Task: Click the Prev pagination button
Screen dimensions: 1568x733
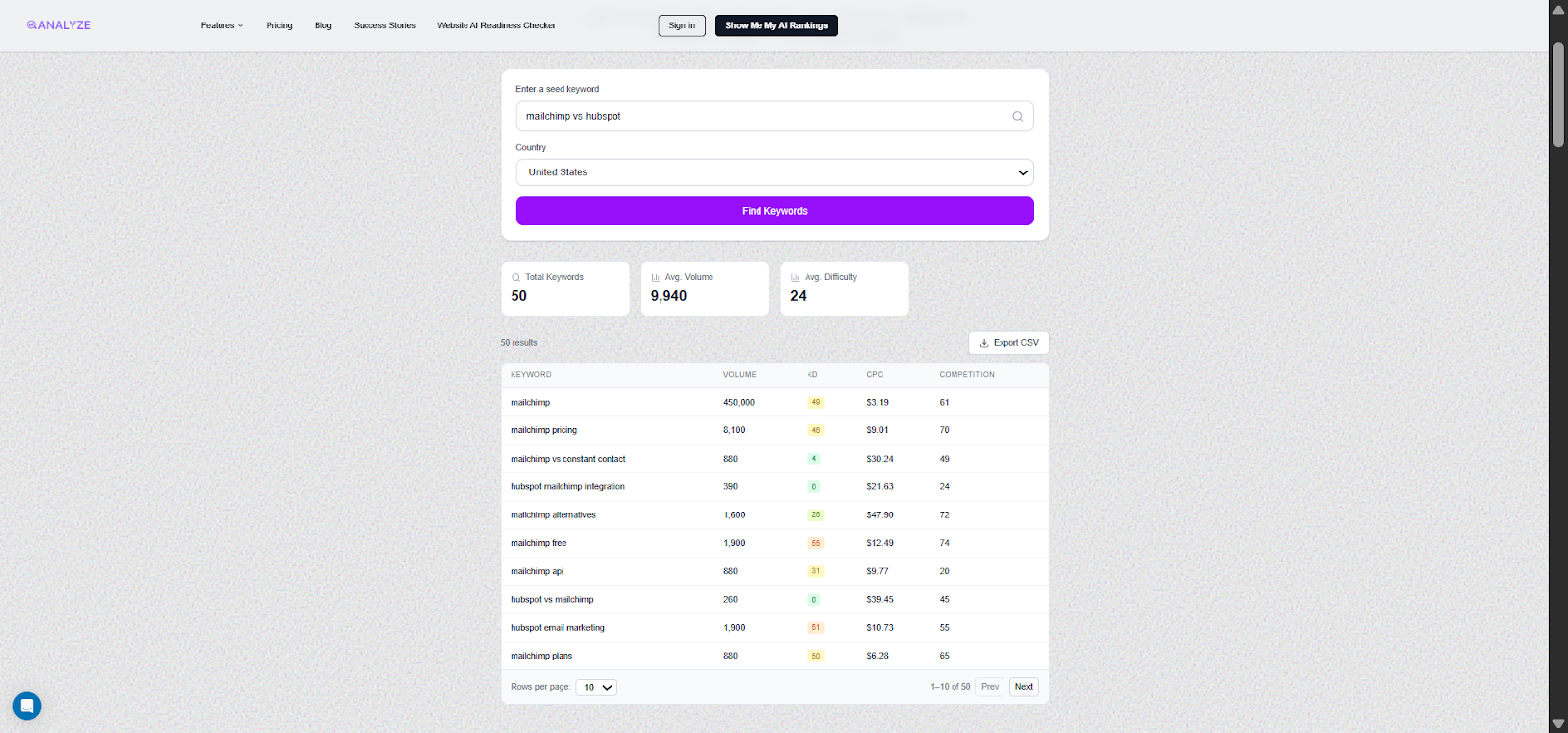Action: click(990, 687)
